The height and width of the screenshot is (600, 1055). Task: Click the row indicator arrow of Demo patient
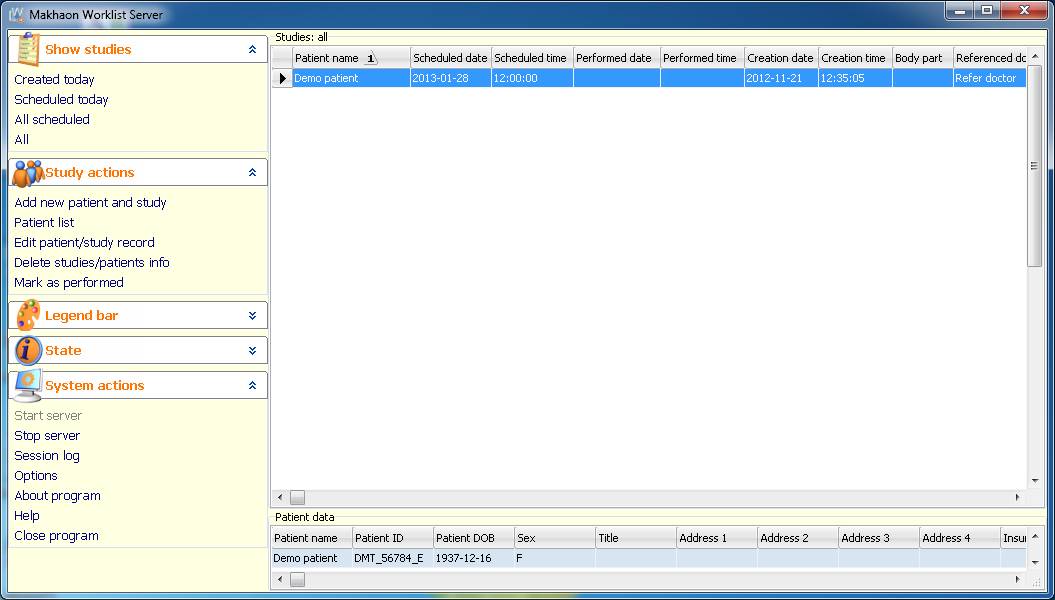[x=283, y=78]
